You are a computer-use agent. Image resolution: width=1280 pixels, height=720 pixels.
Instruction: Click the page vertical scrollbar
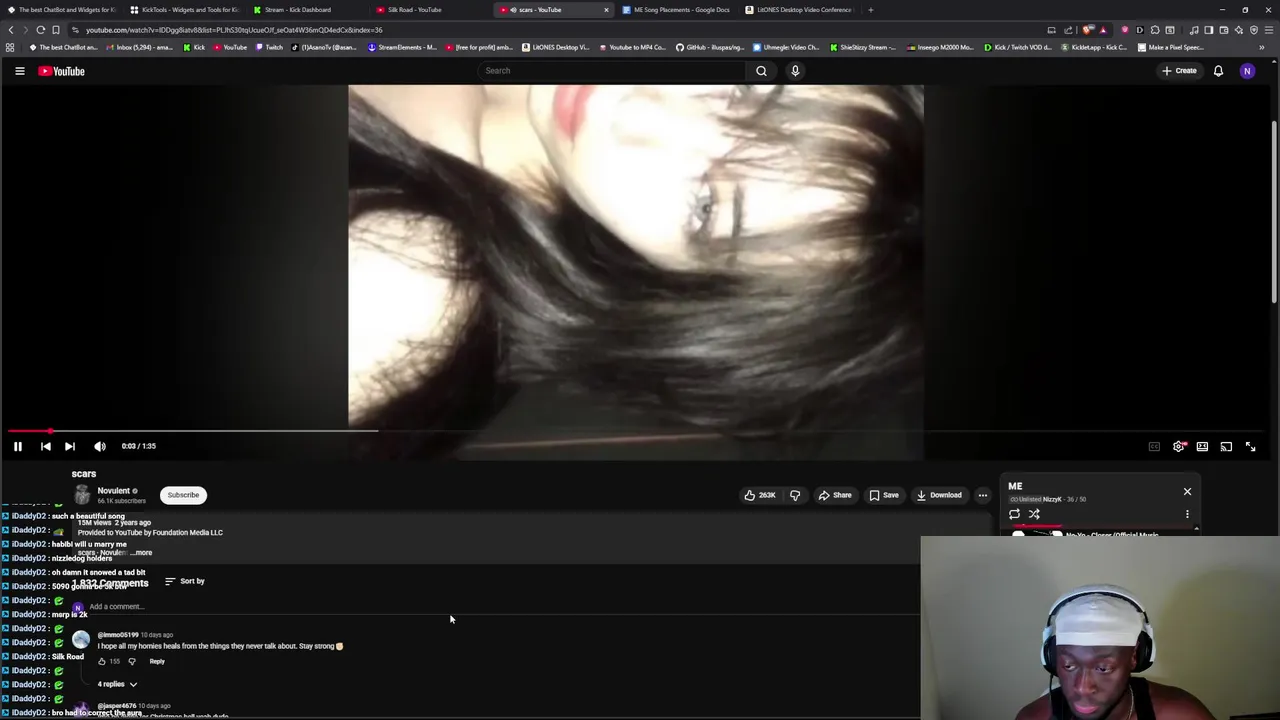pos(1275,210)
